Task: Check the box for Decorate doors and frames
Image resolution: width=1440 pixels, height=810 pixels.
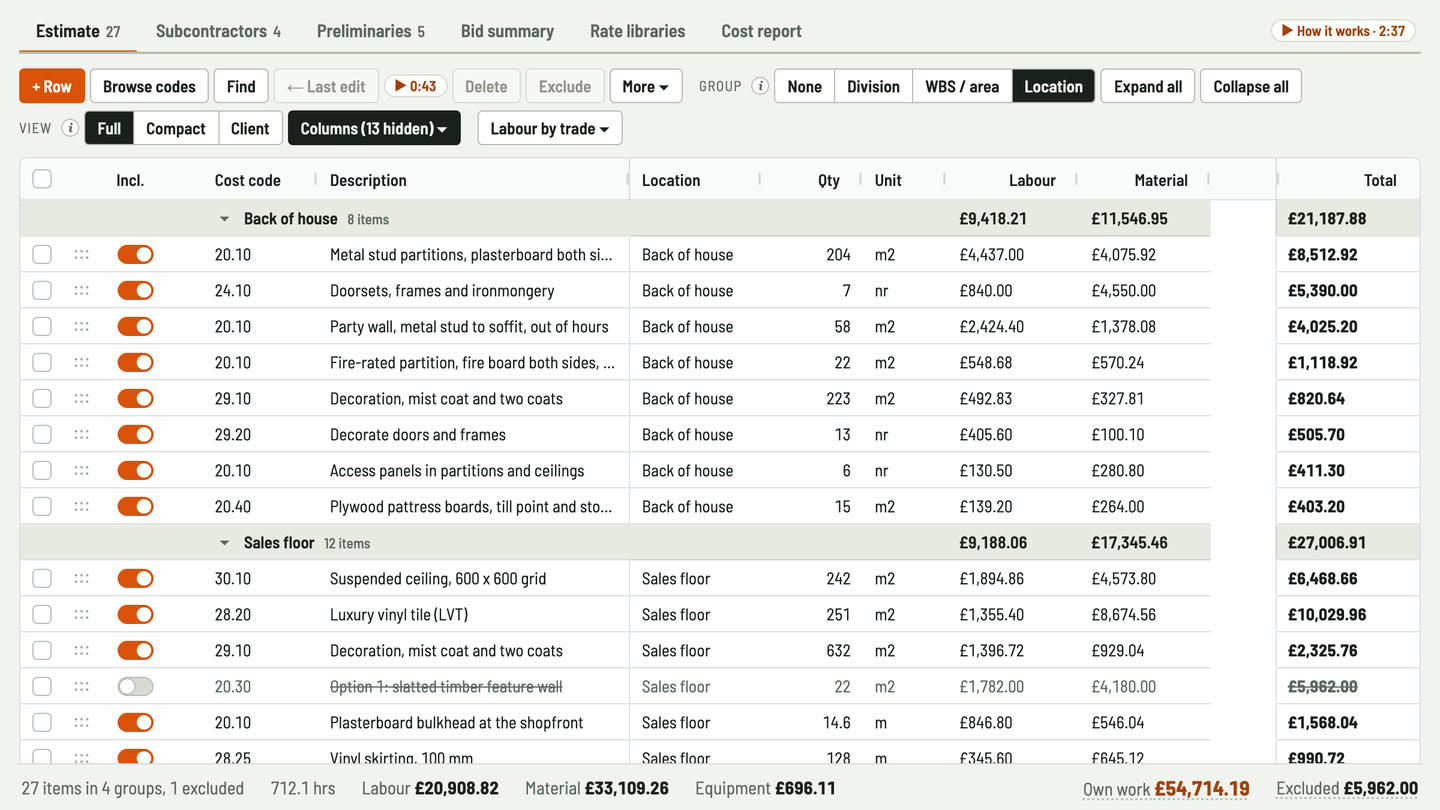Action: coord(42,435)
